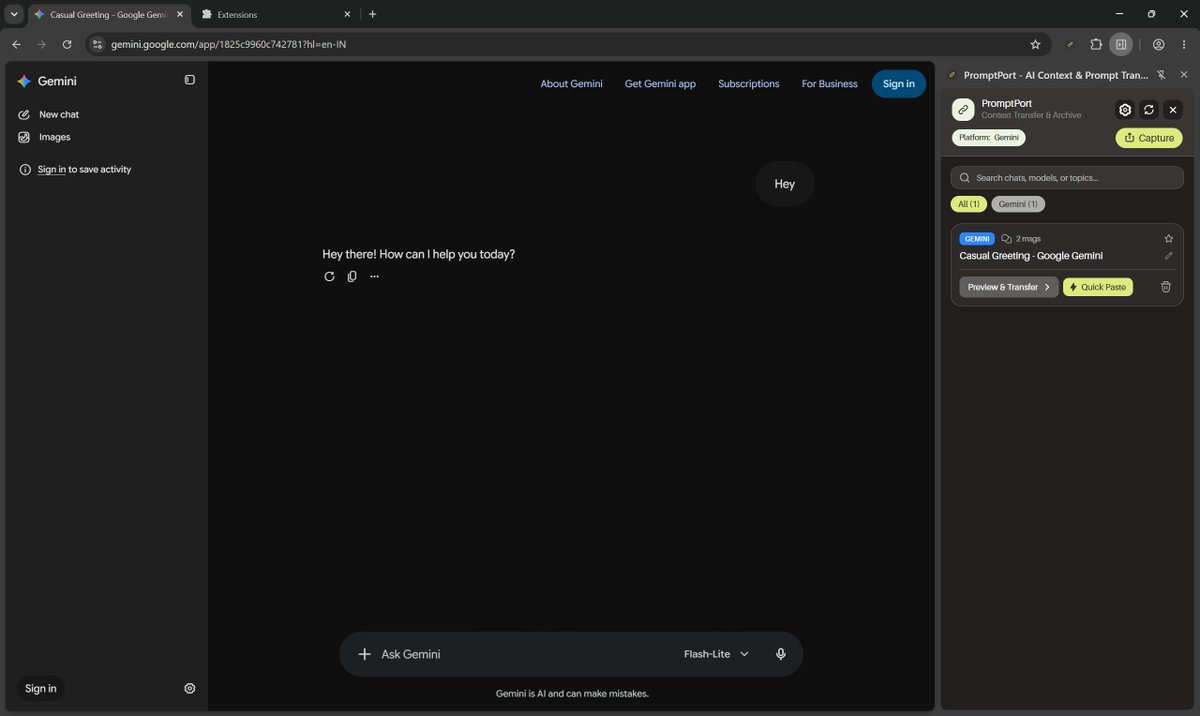Viewport: 1200px width, 716px height.
Task: Open the Flash-Lite model dropdown
Action: 716,654
